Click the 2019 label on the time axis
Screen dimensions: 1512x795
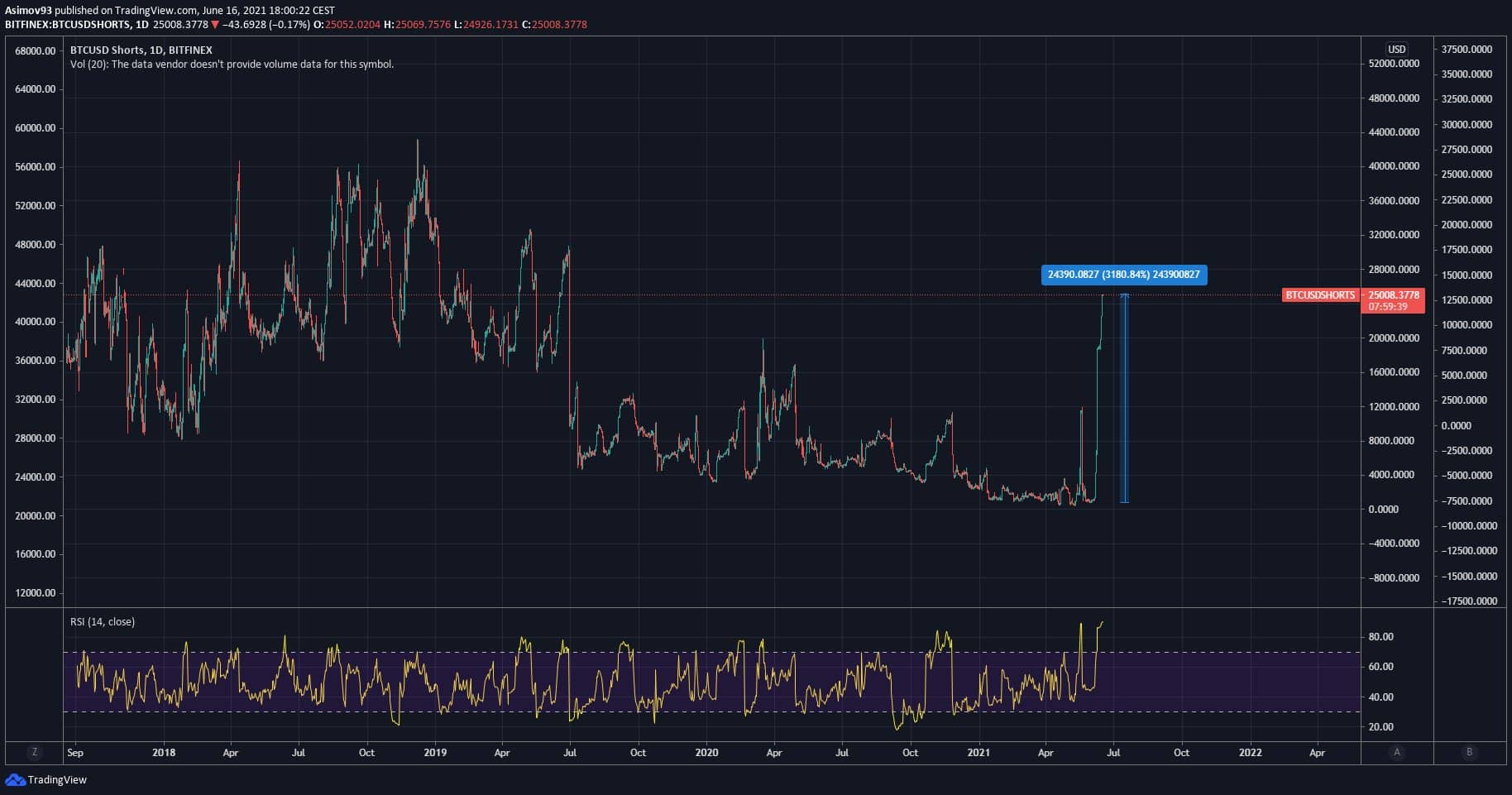click(x=435, y=753)
